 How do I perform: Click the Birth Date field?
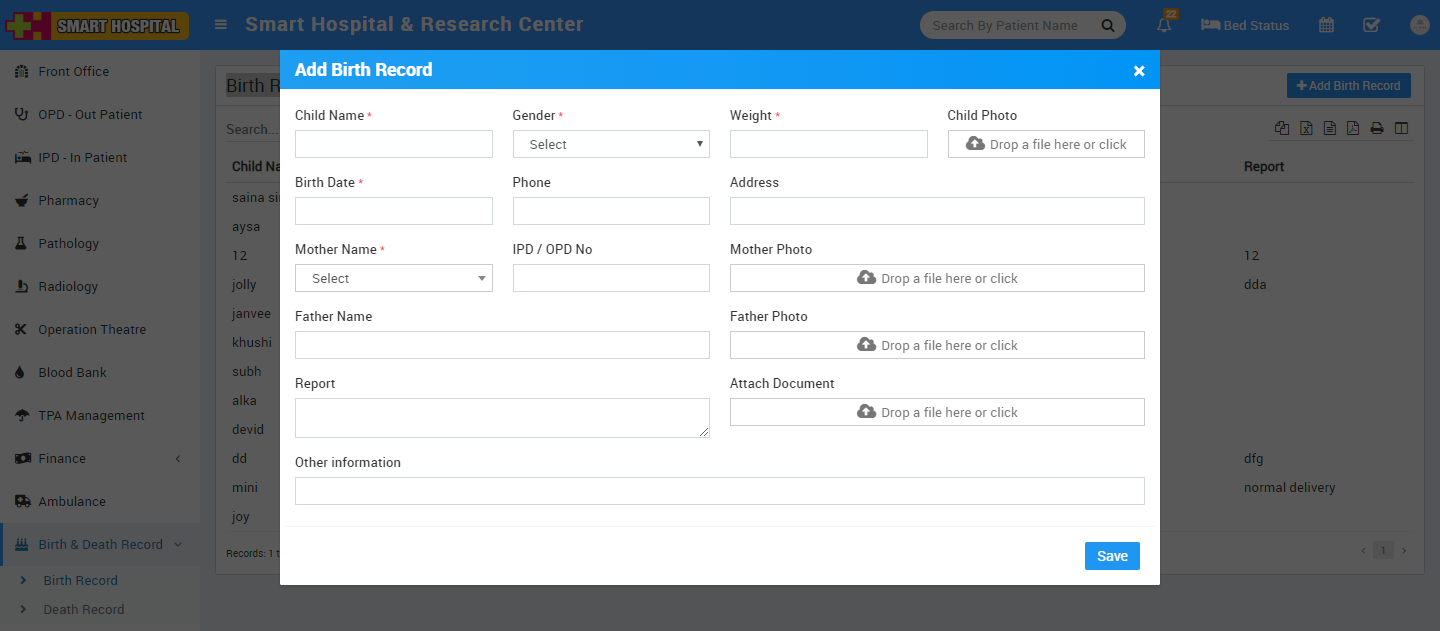click(393, 211)
